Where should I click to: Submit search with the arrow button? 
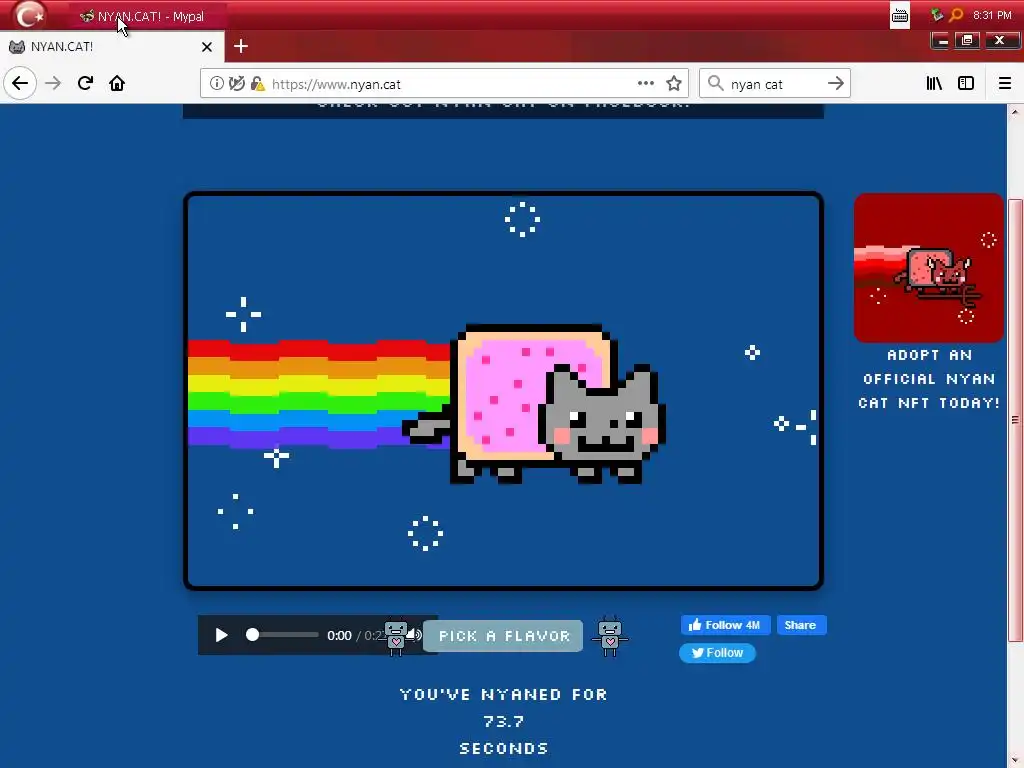click(x=835, y=84)
